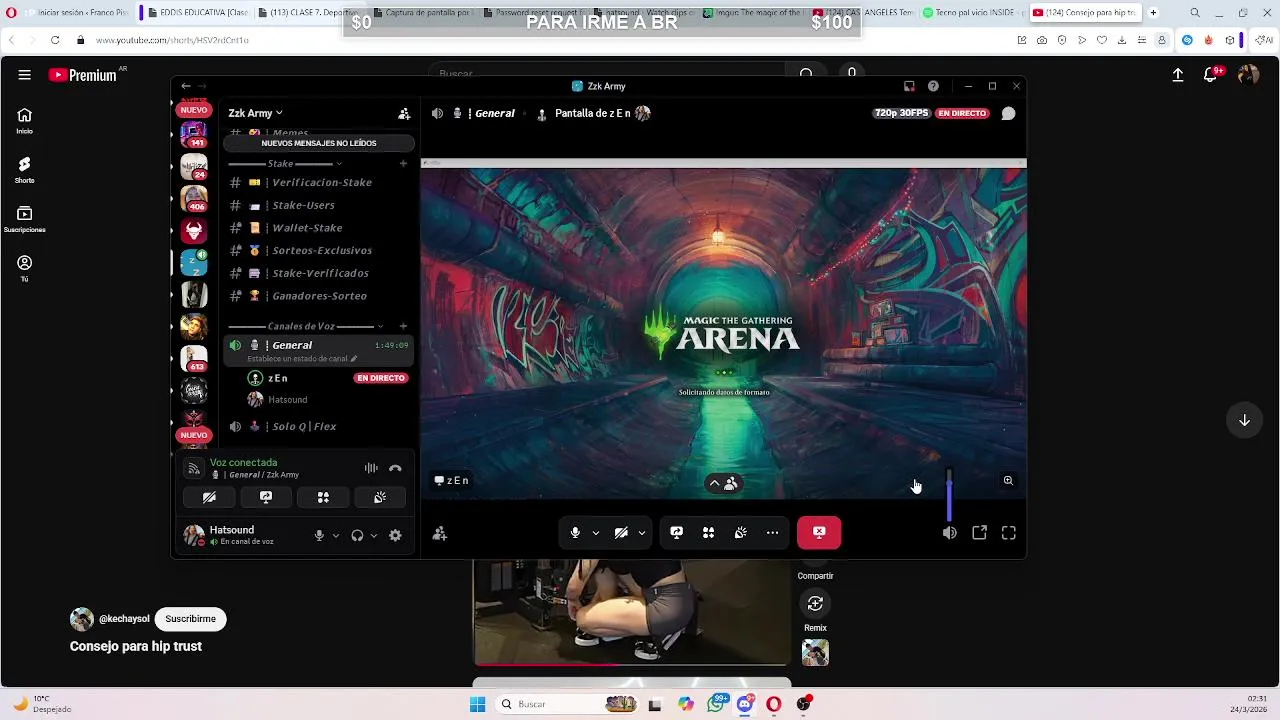
Task: Share screen button in voice connected panel
Action: pyautogui.click(x=266, y=497)
